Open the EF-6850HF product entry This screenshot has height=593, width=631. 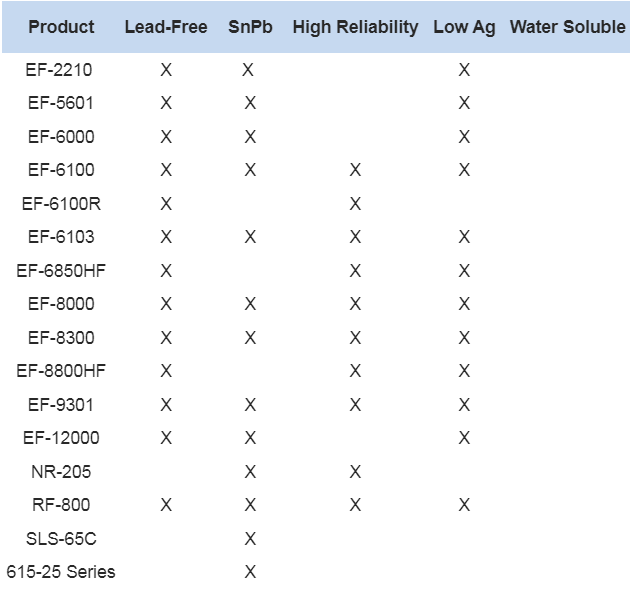pos(61,270)
